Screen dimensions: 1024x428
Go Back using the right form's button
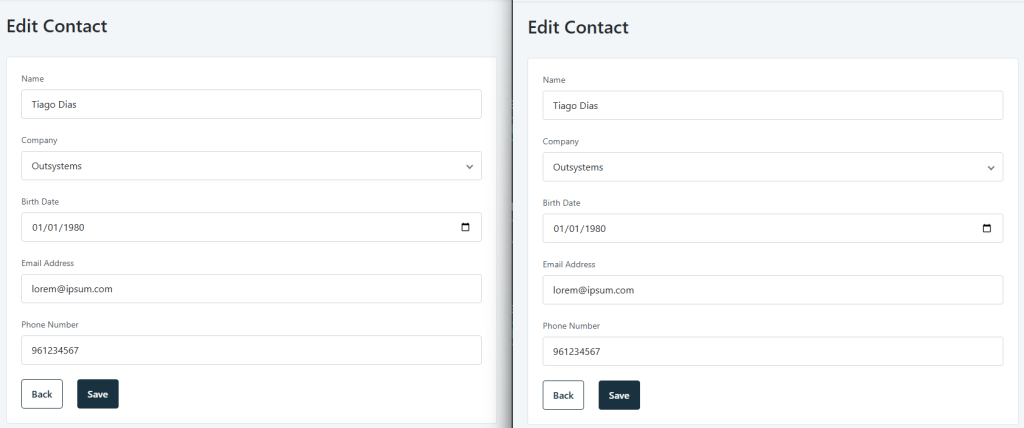point(563,395)
